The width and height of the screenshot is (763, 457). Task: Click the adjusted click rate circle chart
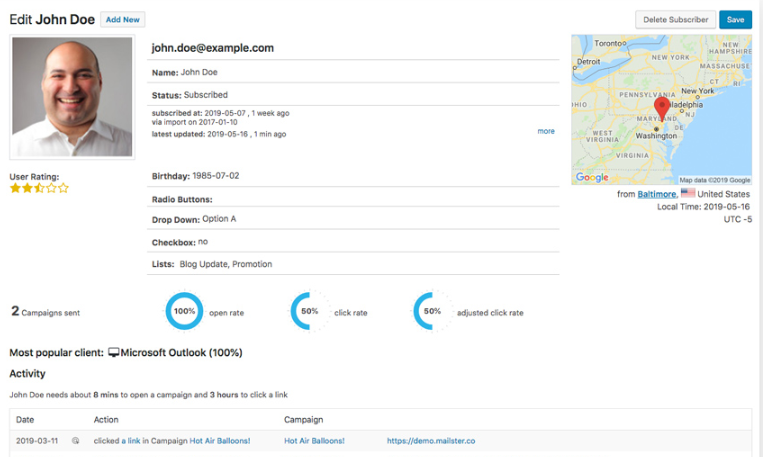coord(432,312)
